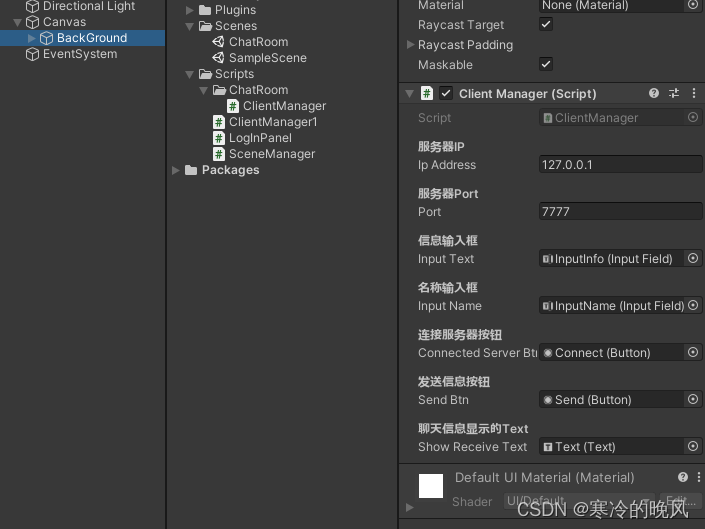Viewport: 705px width, 529px height.
Task: Select the LogInPanel script icon
Action: 219,138
